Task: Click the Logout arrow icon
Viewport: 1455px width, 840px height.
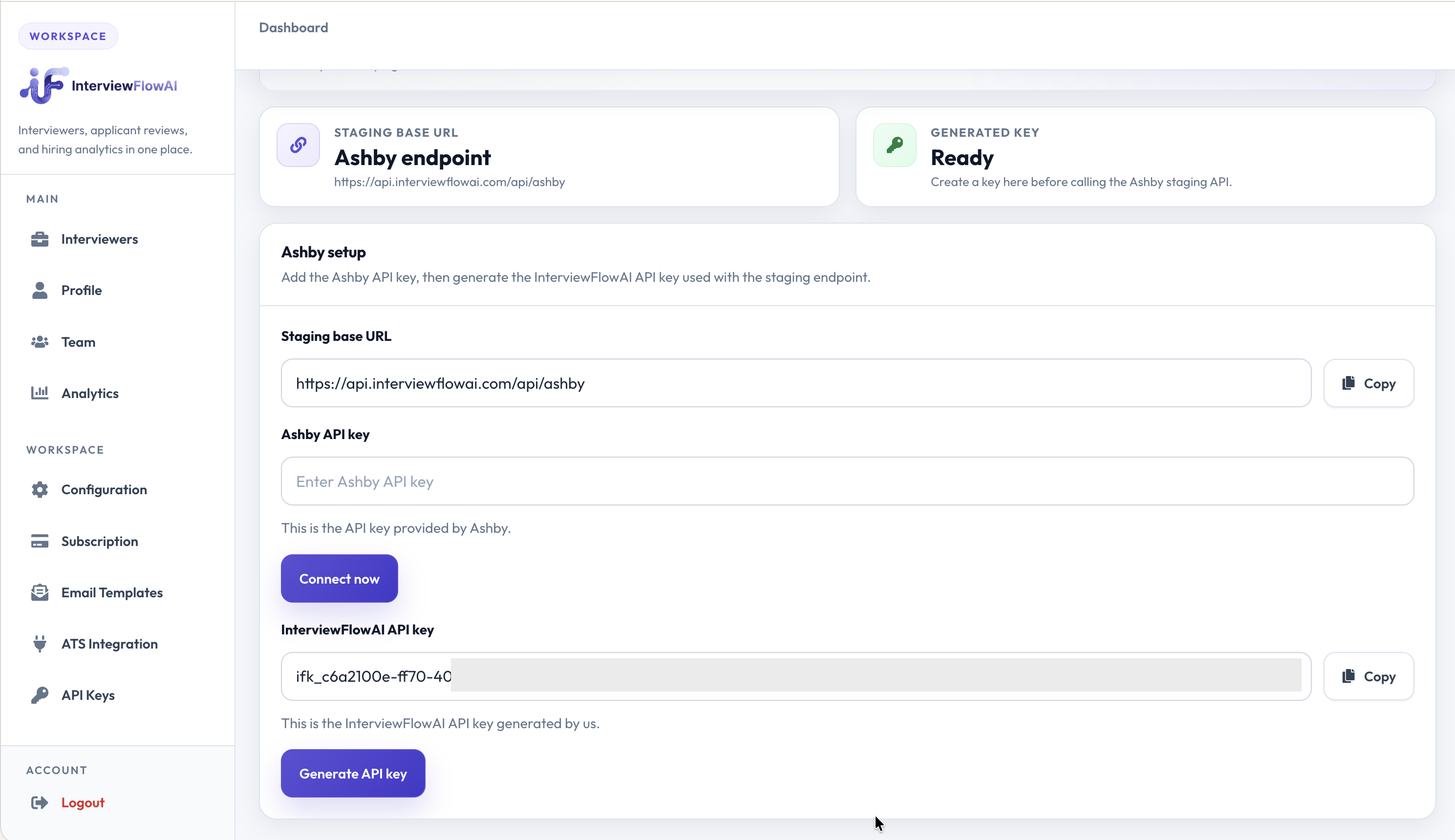Action: coord(39,802)
